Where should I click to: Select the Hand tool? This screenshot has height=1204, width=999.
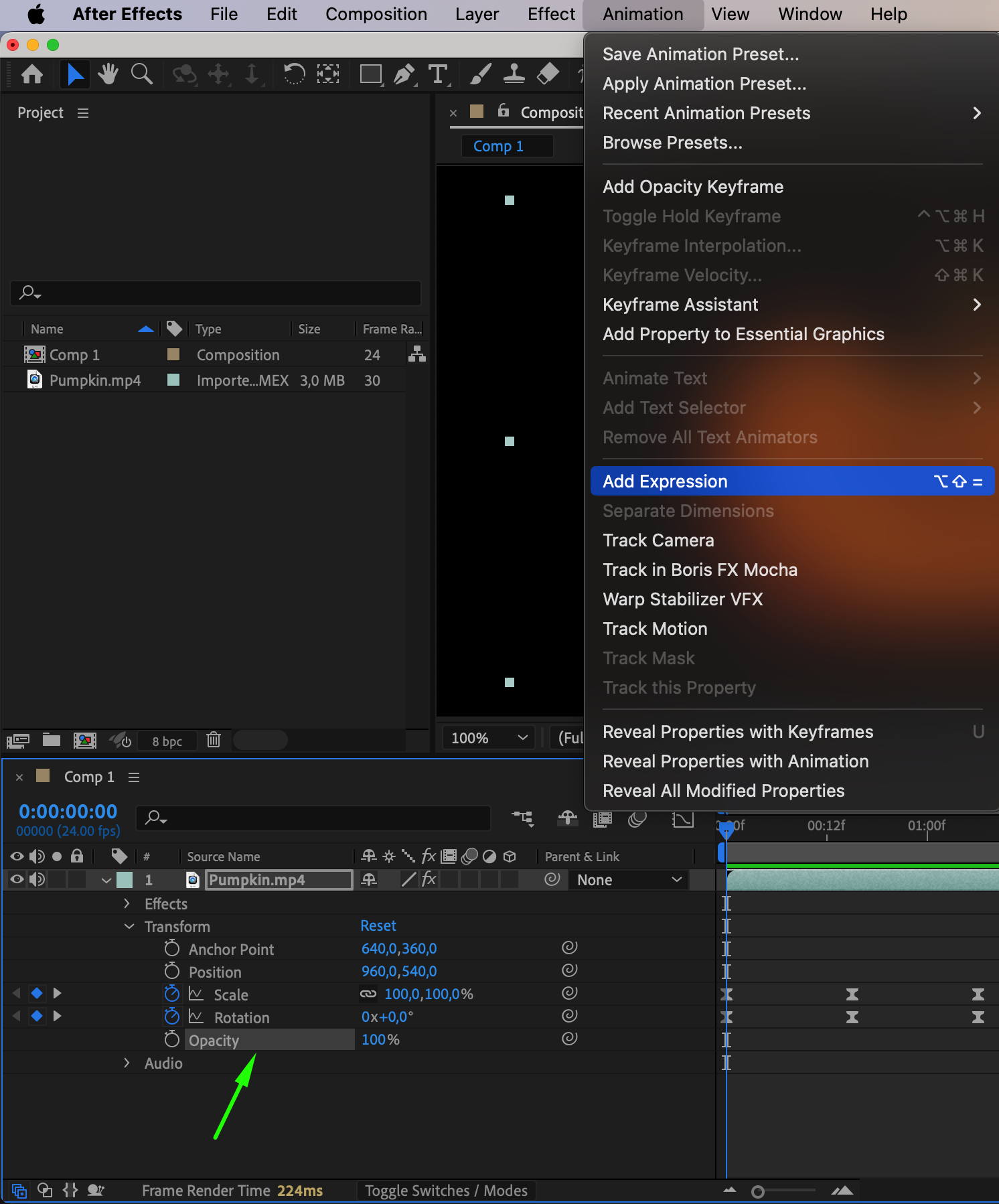(108, 74)
